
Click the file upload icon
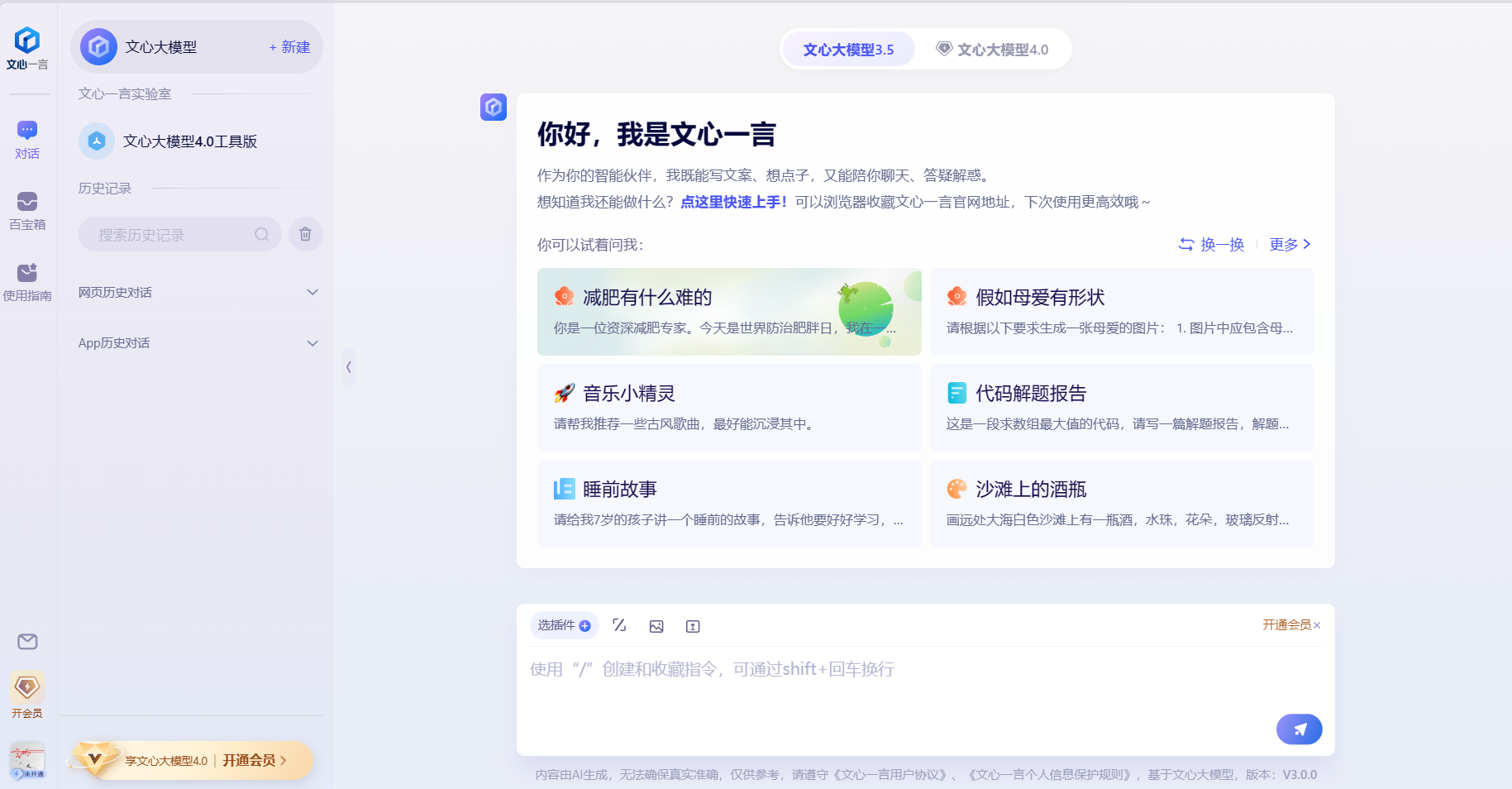click(693, 626)
